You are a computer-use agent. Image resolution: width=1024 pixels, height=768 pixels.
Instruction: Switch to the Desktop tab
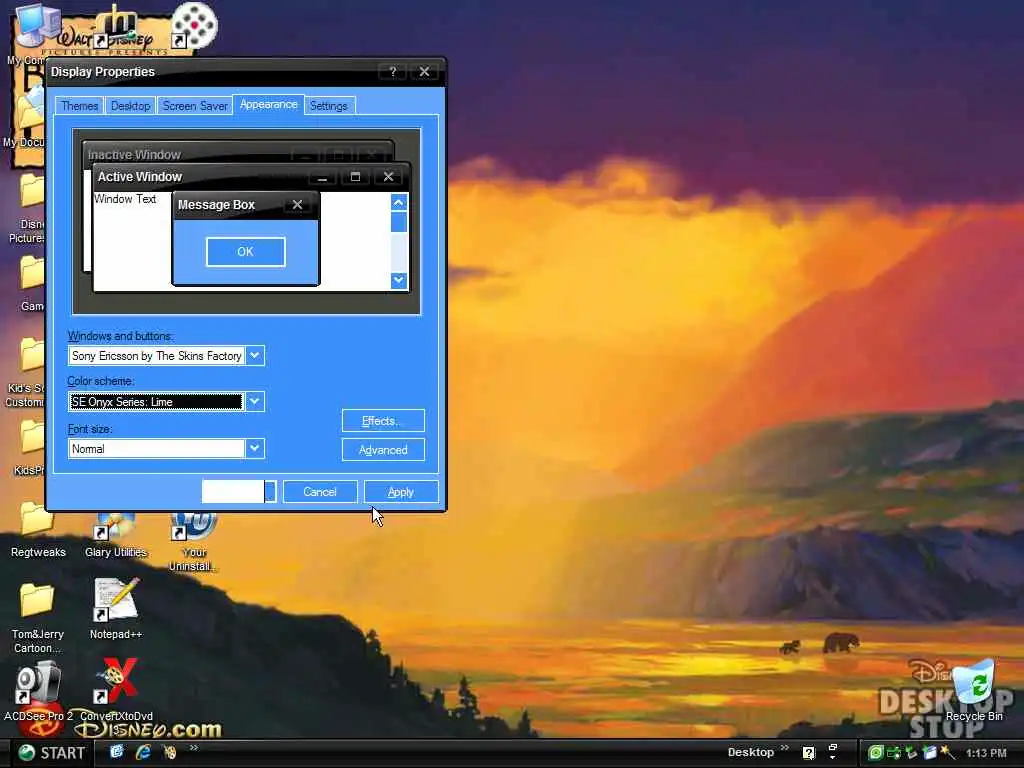130,106
